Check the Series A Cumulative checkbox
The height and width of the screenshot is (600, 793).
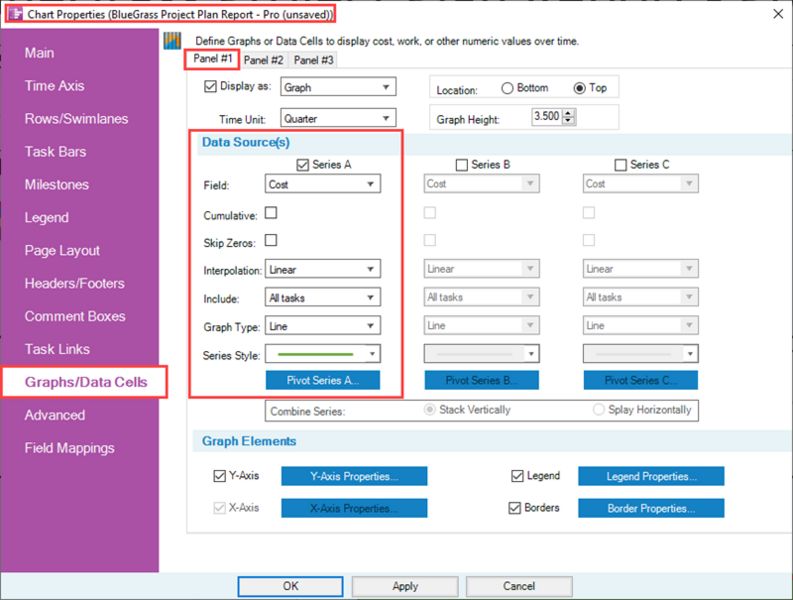(x=271, y=212)
